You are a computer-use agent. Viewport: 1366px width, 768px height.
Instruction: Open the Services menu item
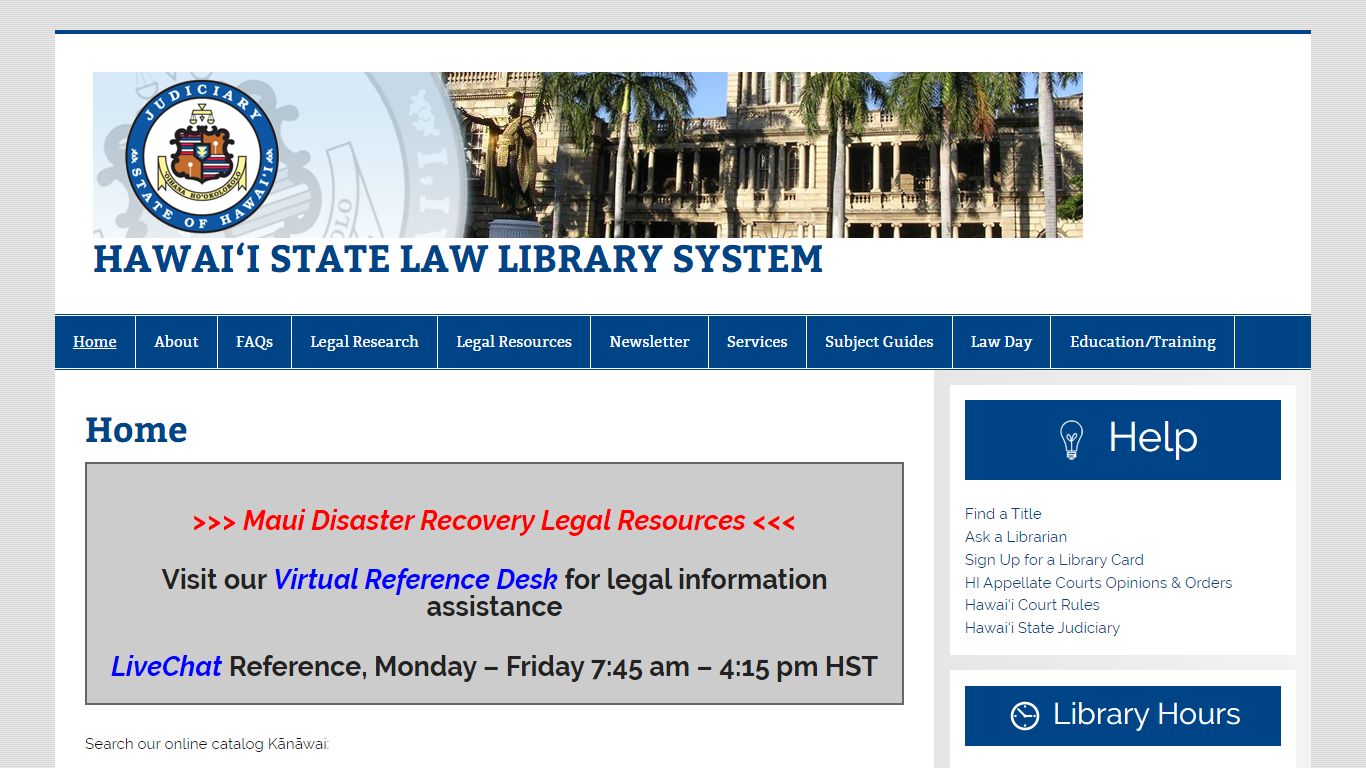757,342
